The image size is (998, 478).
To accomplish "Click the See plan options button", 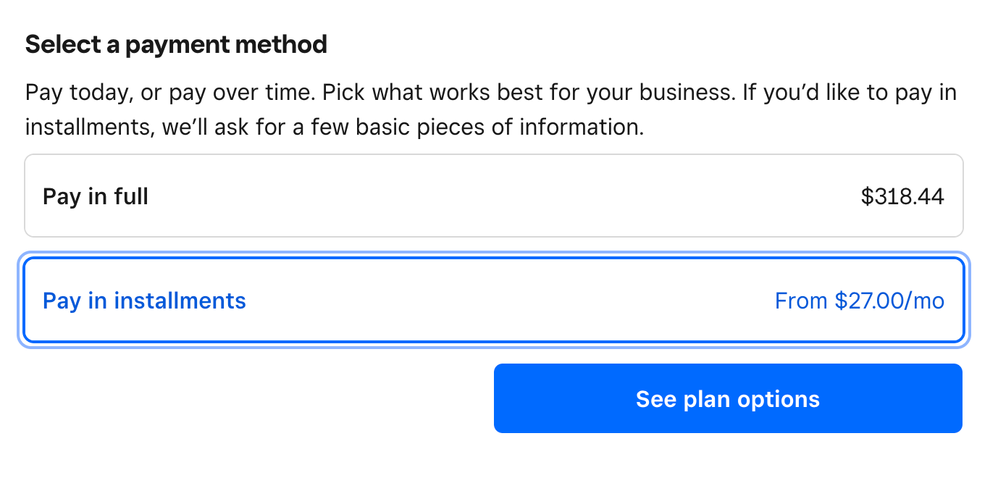I will [727, 398].
